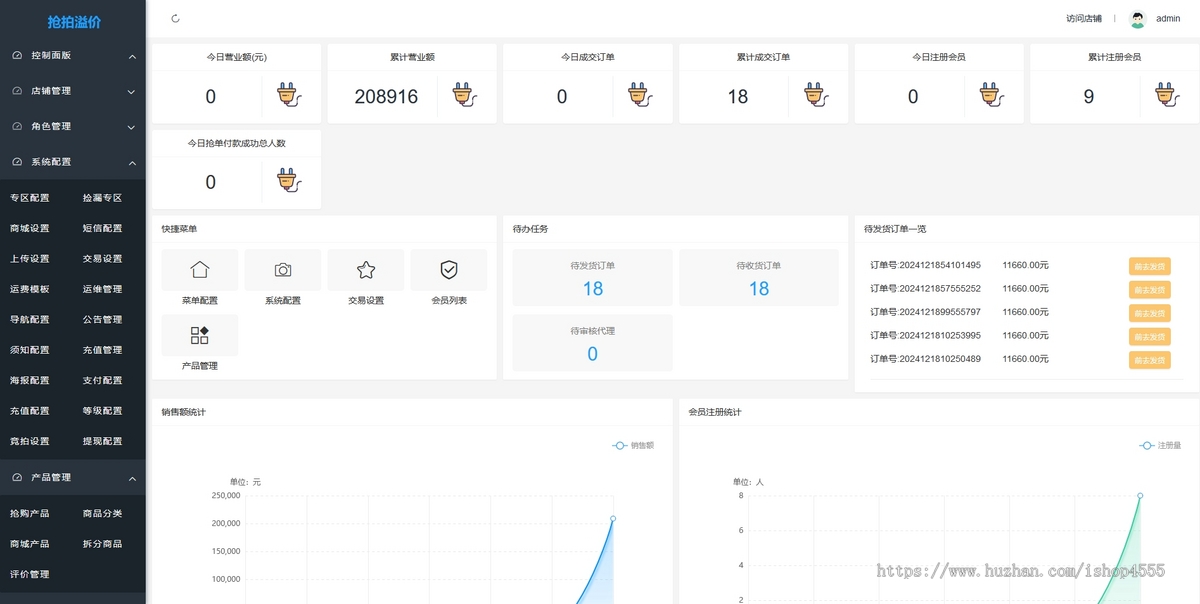The height and width of the screenshot is (604, 1200).
Task: Open 导航配置 in the sidebar
Action: click(x=30, y=320)
